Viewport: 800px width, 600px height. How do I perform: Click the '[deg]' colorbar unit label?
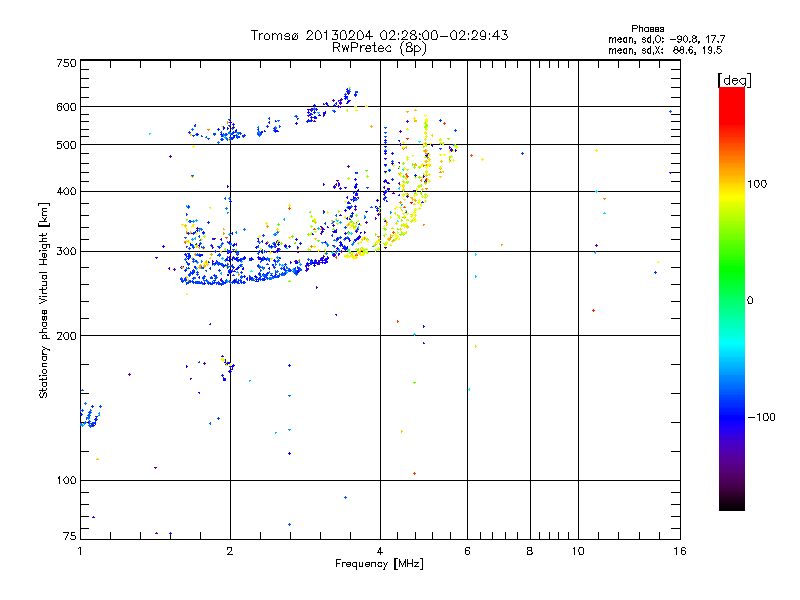[734, 80]
